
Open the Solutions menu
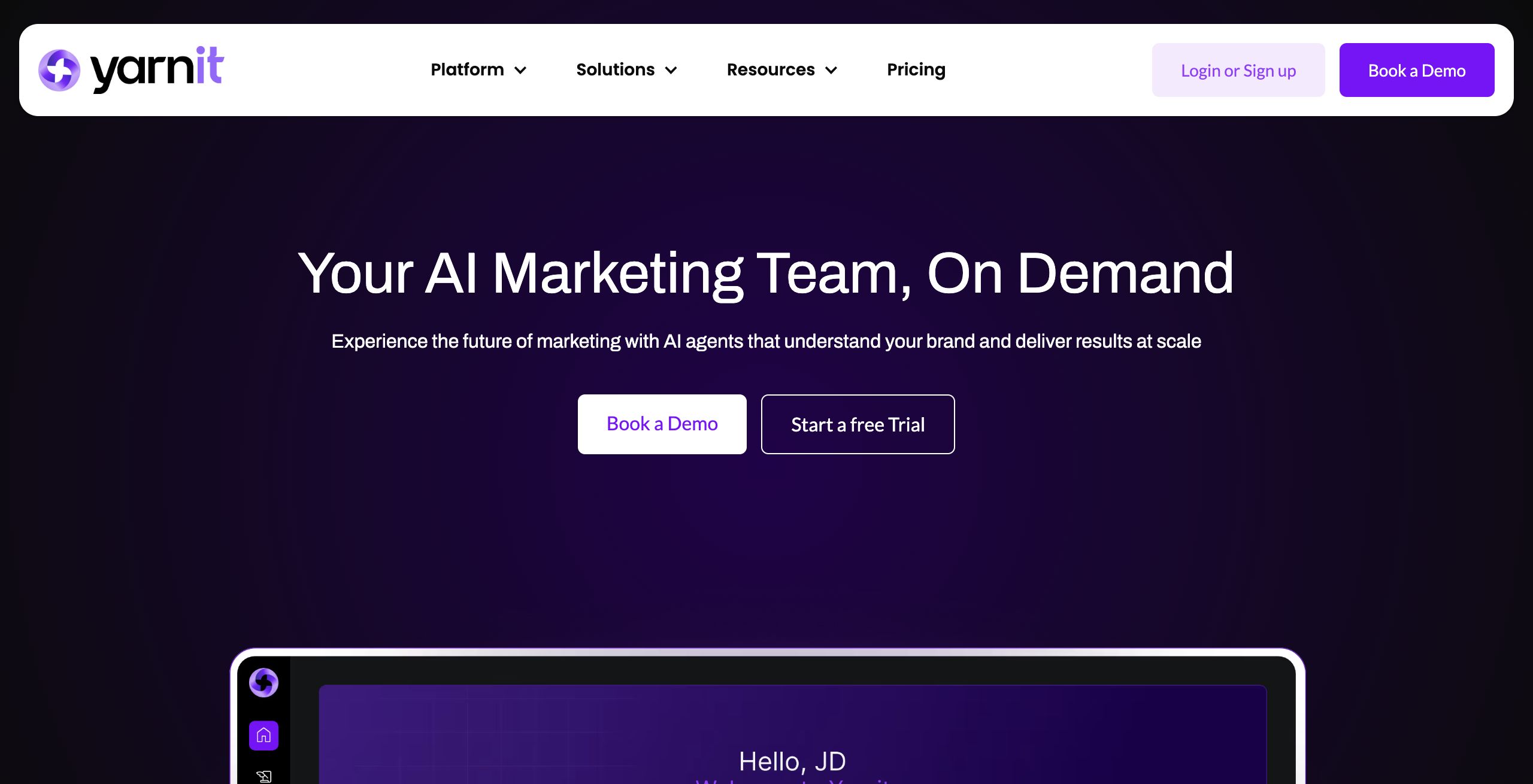(615, 70)
